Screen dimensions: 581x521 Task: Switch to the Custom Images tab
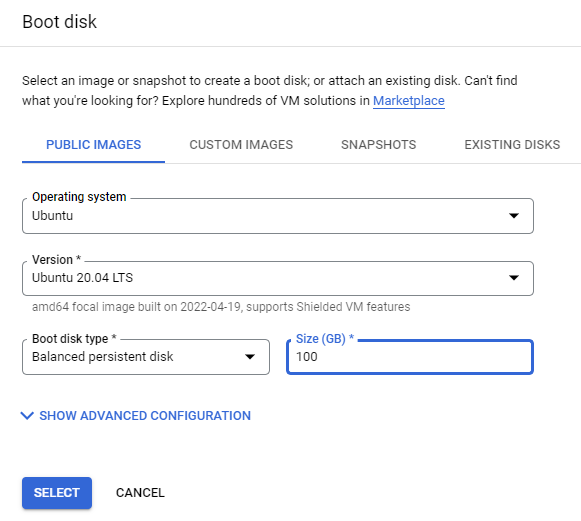pos(241,145)
